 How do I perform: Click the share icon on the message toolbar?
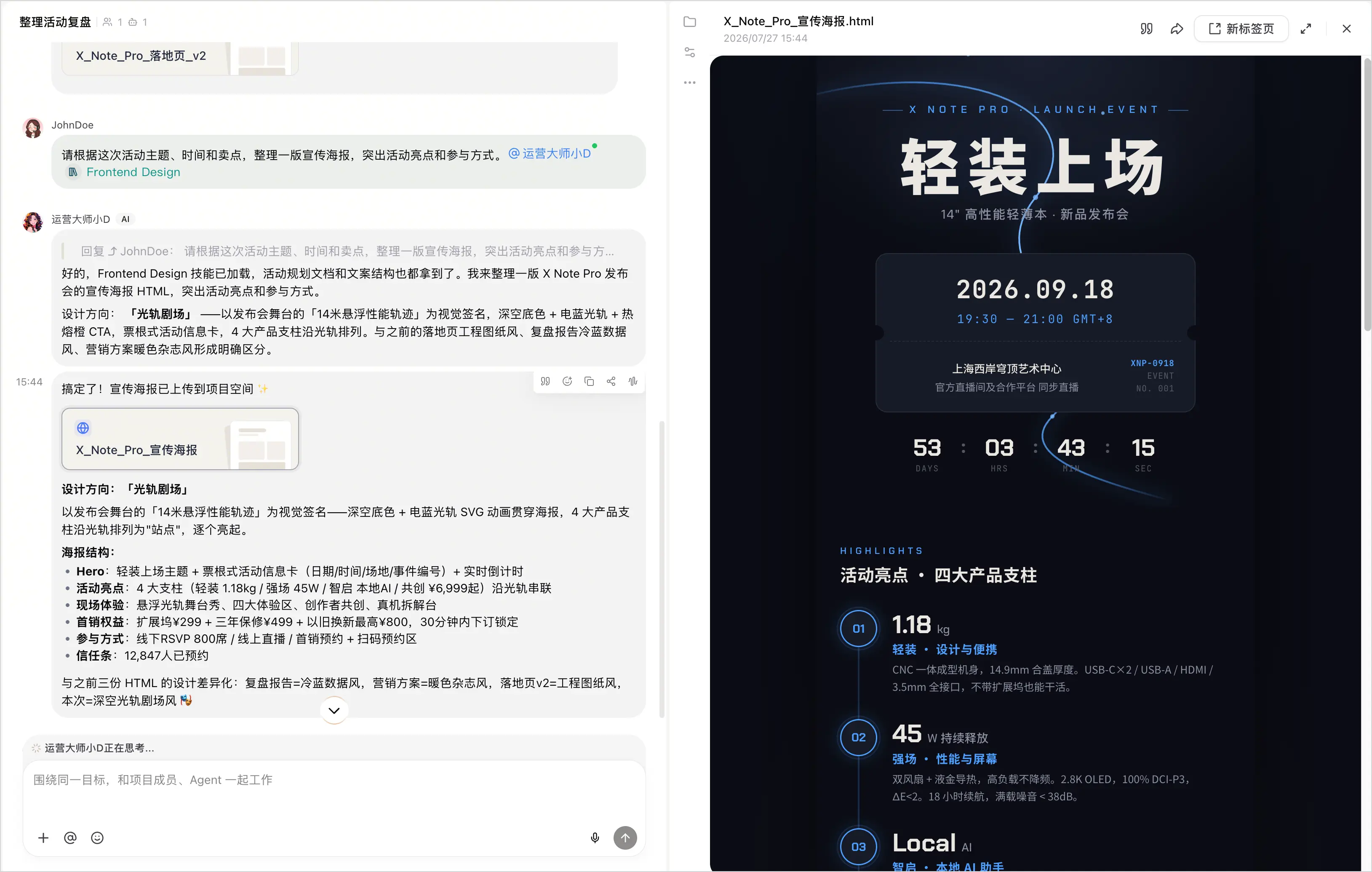(611, 381)
